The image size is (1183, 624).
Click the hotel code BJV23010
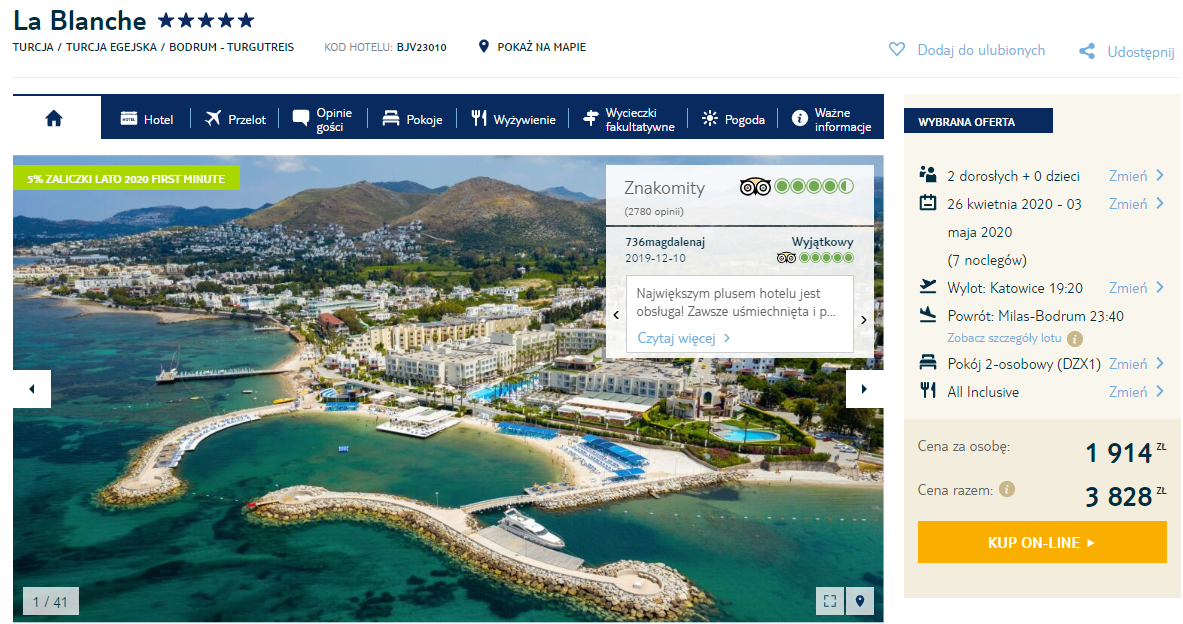click(x=422, y=47)
